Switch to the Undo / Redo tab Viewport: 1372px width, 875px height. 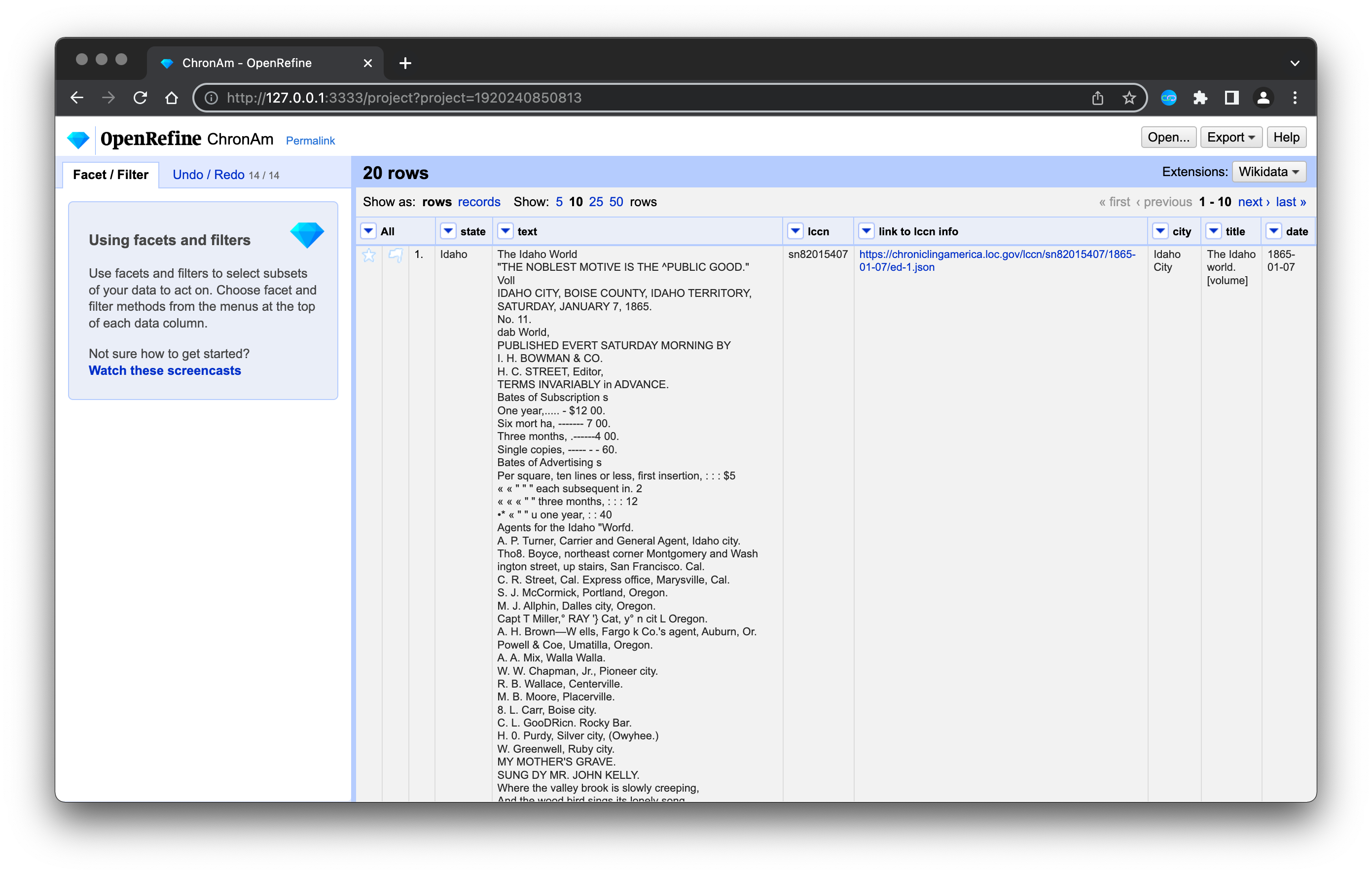209,174
